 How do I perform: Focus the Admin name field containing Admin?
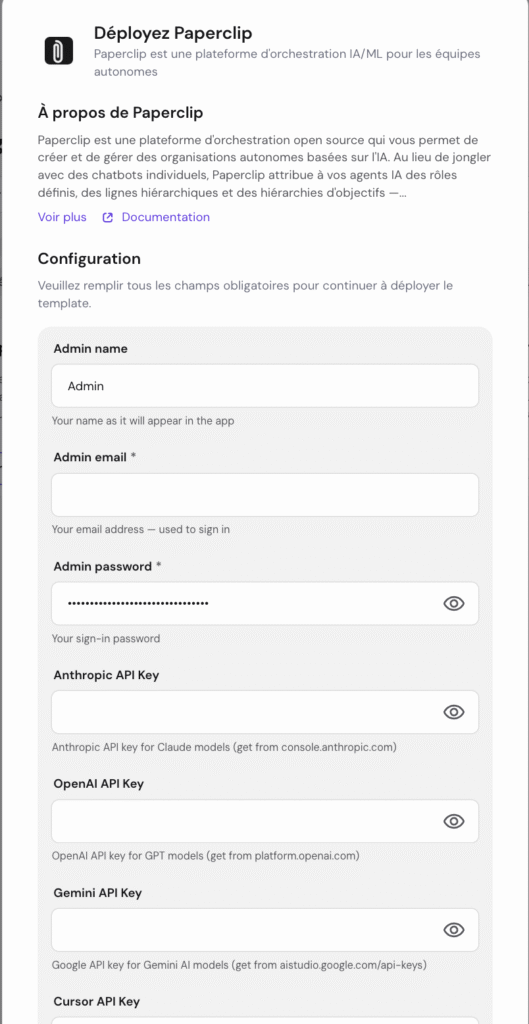tap(265, 386)
